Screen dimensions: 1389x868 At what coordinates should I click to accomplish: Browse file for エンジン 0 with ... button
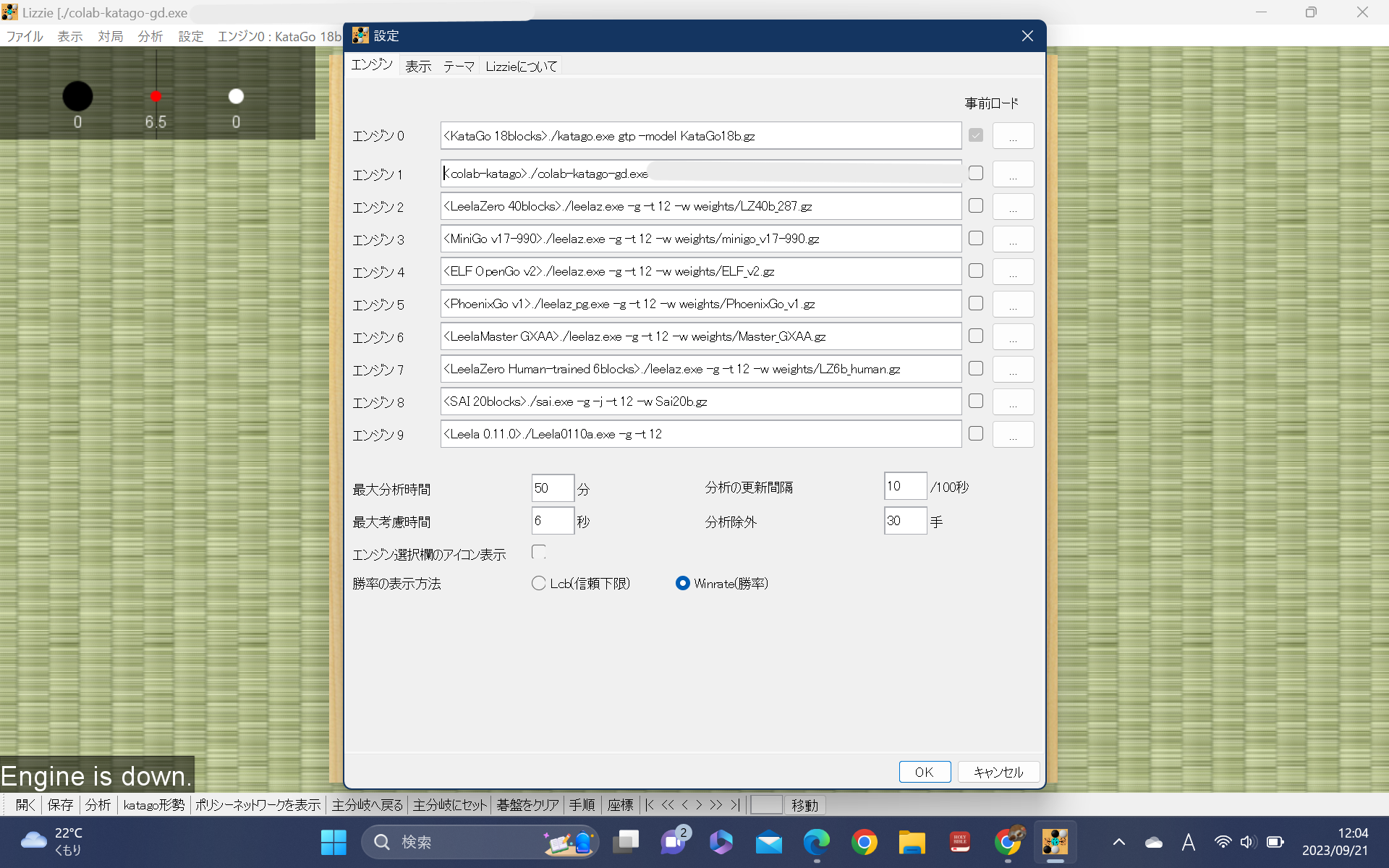point(1013,136)
